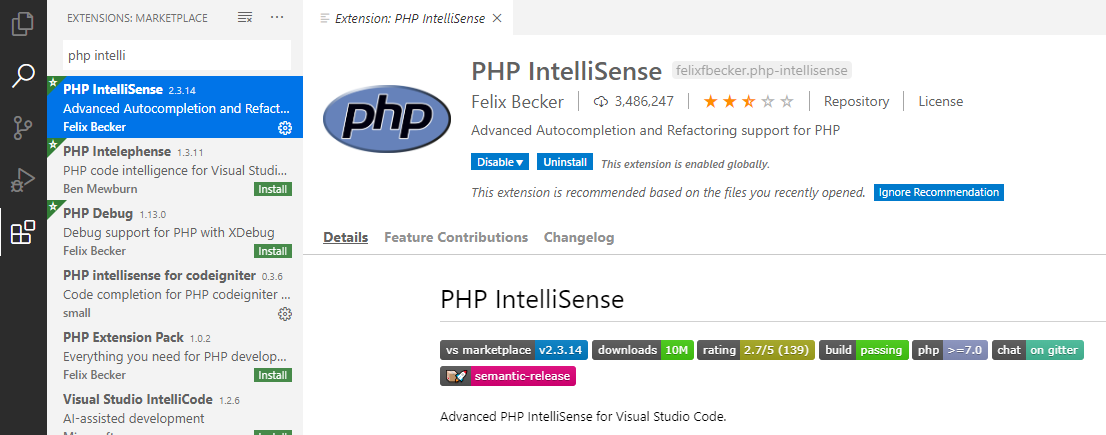Open the Disable dropdown button

click(x=502, y=162)
